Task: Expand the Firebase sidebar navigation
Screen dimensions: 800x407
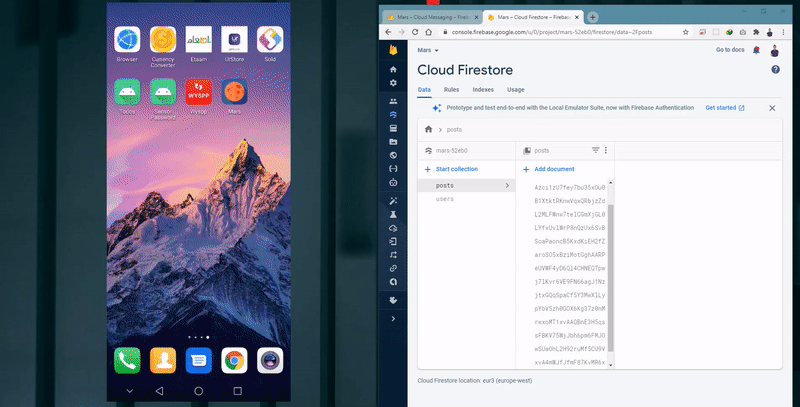Action: click(x=393, y=319)
